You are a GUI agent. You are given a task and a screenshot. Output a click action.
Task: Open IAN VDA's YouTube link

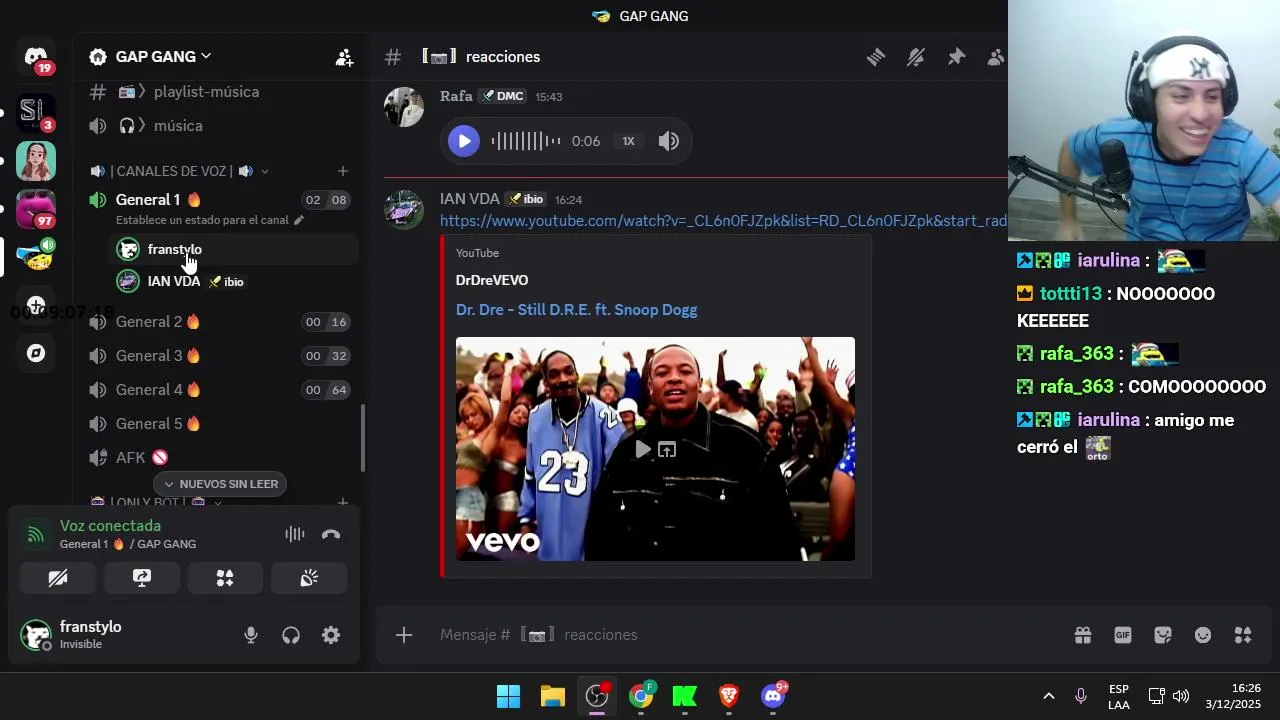[723, 221]
